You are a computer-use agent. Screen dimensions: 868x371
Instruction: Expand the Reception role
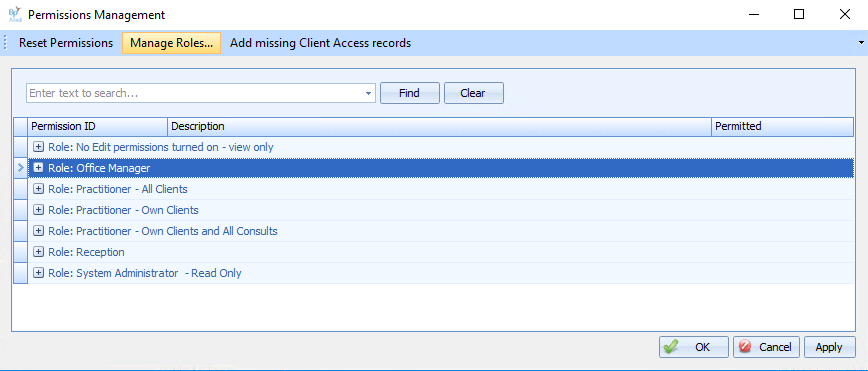[38, 252]
